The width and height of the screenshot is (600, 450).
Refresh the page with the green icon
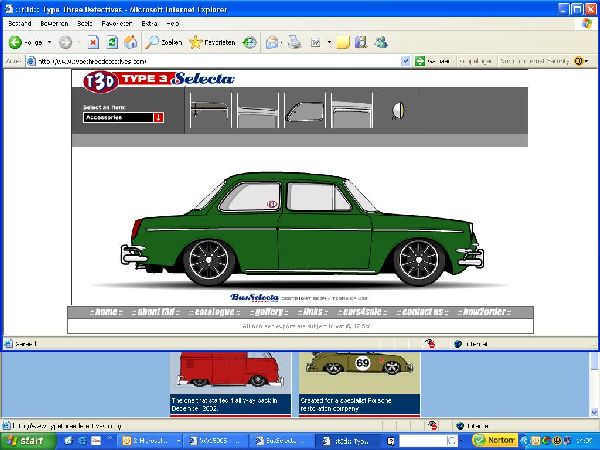112,43
